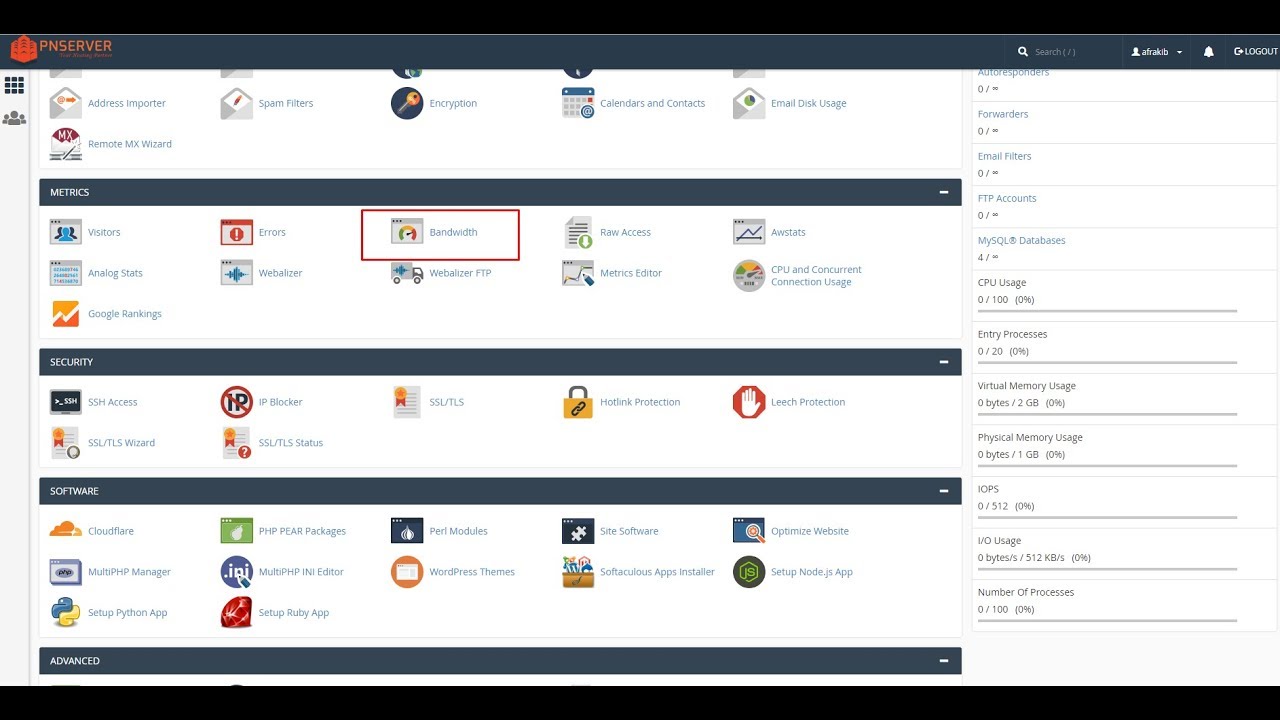This screenshot has width=1280, height=720.
Task: Open the MultiPHP Manager icon
Action: 66,572
